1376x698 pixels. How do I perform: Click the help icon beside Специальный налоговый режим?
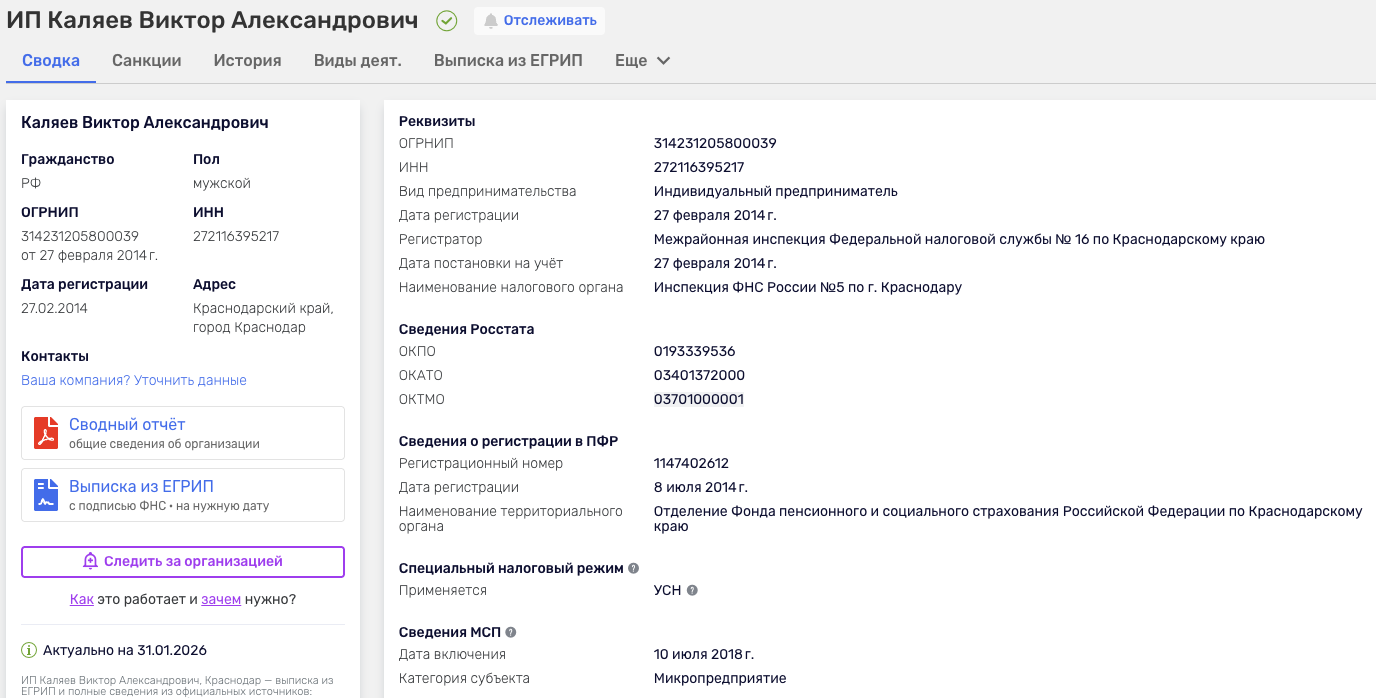[633, 568]
